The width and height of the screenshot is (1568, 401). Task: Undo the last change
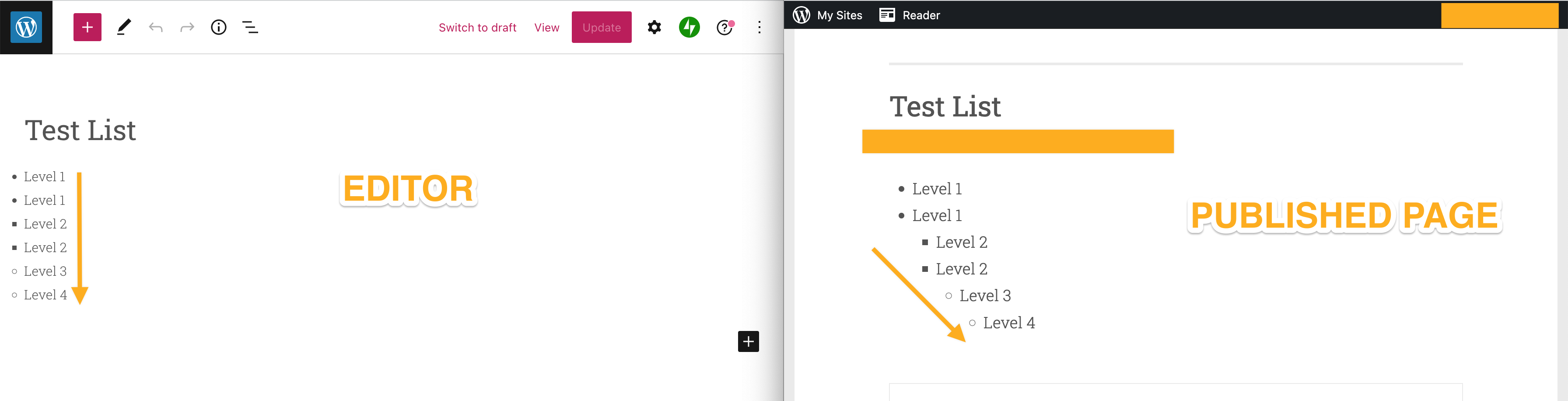click(x=156, y=27)
